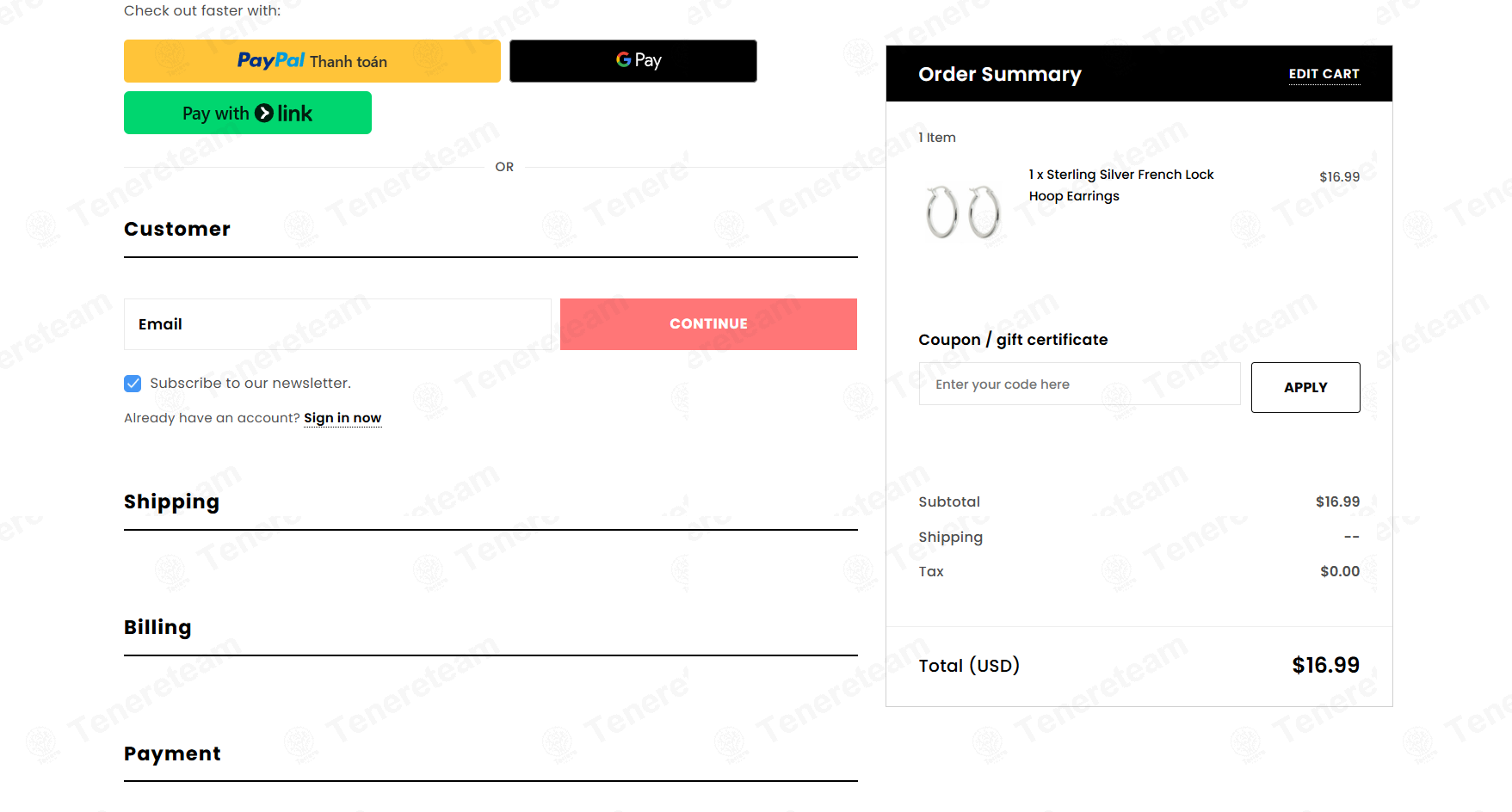Check out with Google Pay
Image resolution: width=1512 pixels, height=812 pixels.
pyautogui.click(x=633, y=61)
